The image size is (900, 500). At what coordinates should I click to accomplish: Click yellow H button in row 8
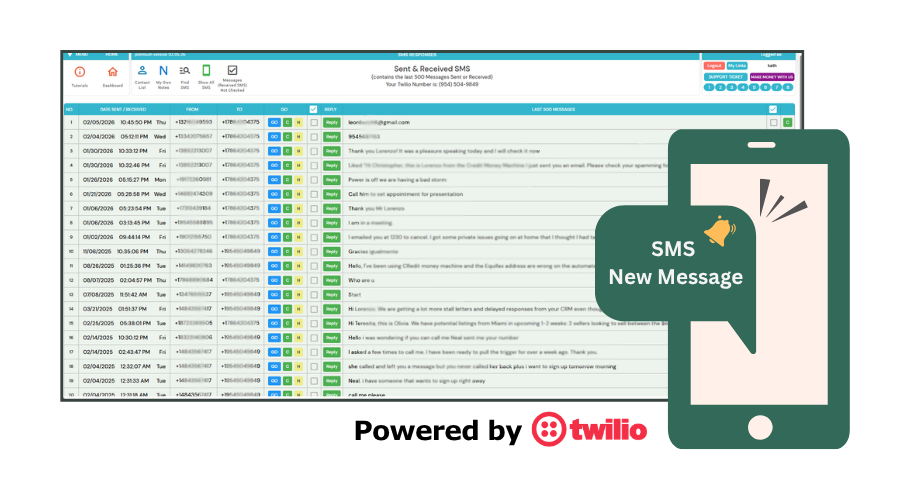point(298,223)
